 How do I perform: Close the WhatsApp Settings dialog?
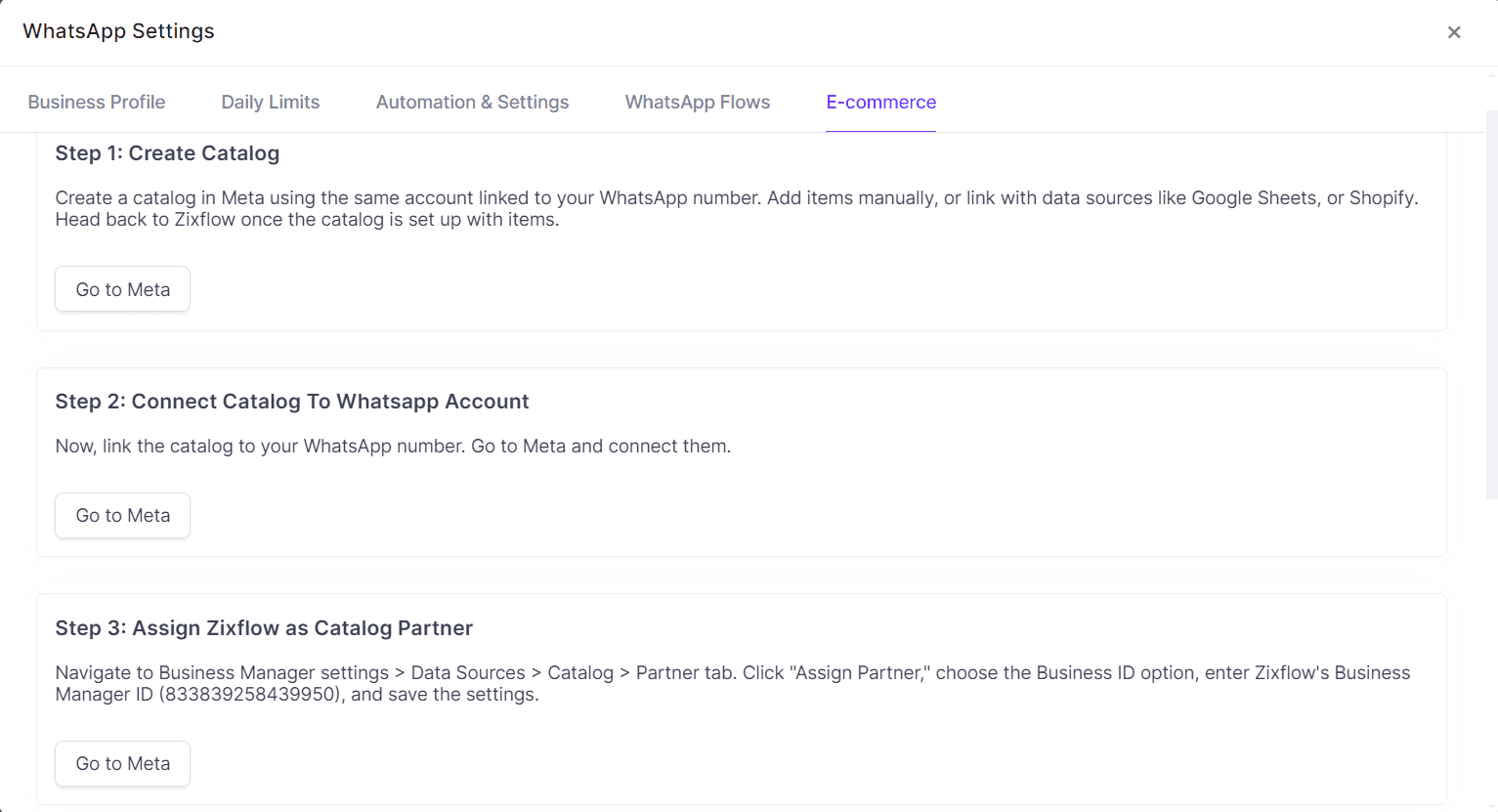1453,32
